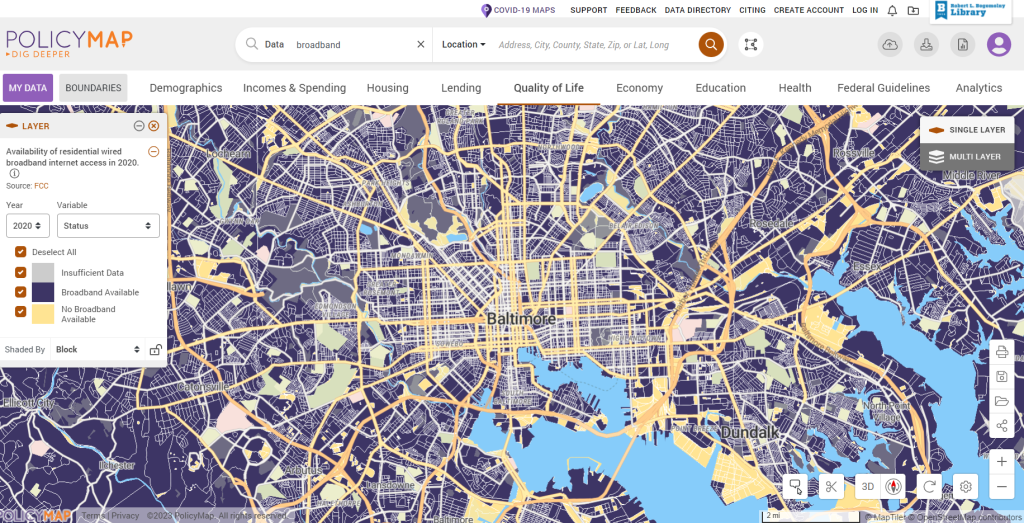
Task: Click the download data icon
Action: (x=926, y=44)
